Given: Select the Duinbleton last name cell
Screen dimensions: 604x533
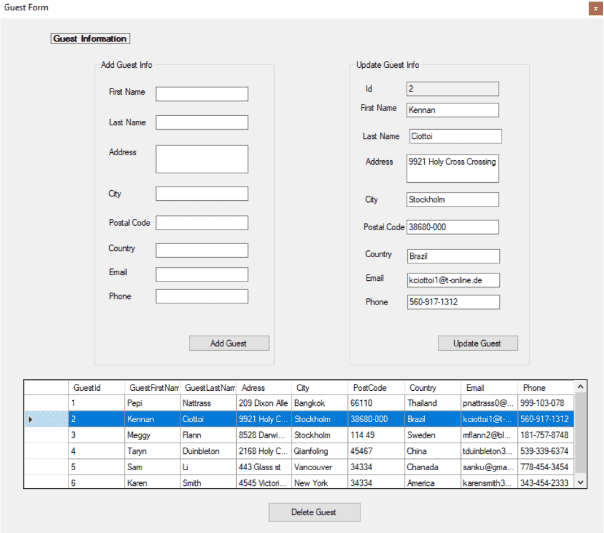Looking at the screenshot, I should click(x=208, y=451).
